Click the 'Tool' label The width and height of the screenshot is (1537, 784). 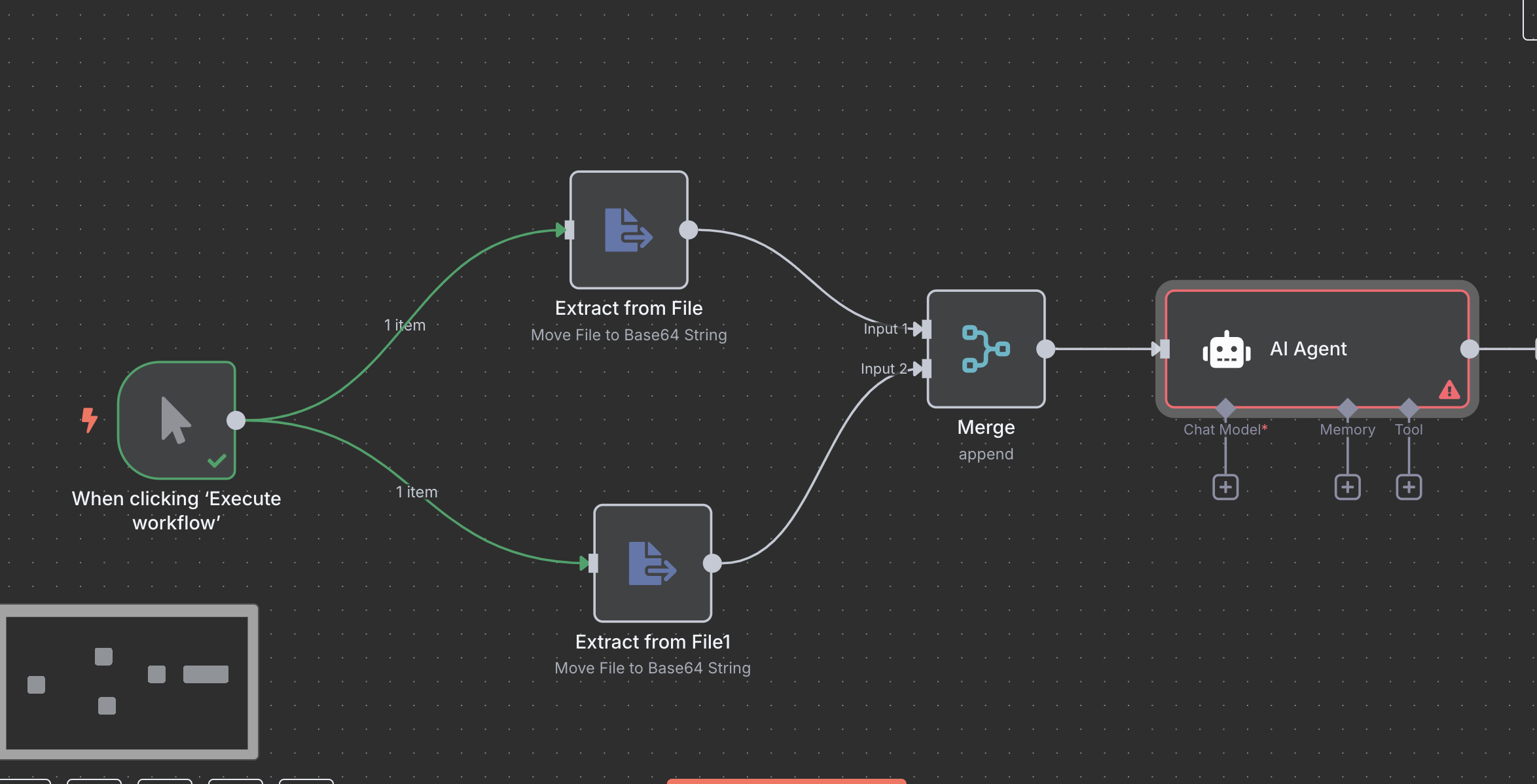(1409, 430)
